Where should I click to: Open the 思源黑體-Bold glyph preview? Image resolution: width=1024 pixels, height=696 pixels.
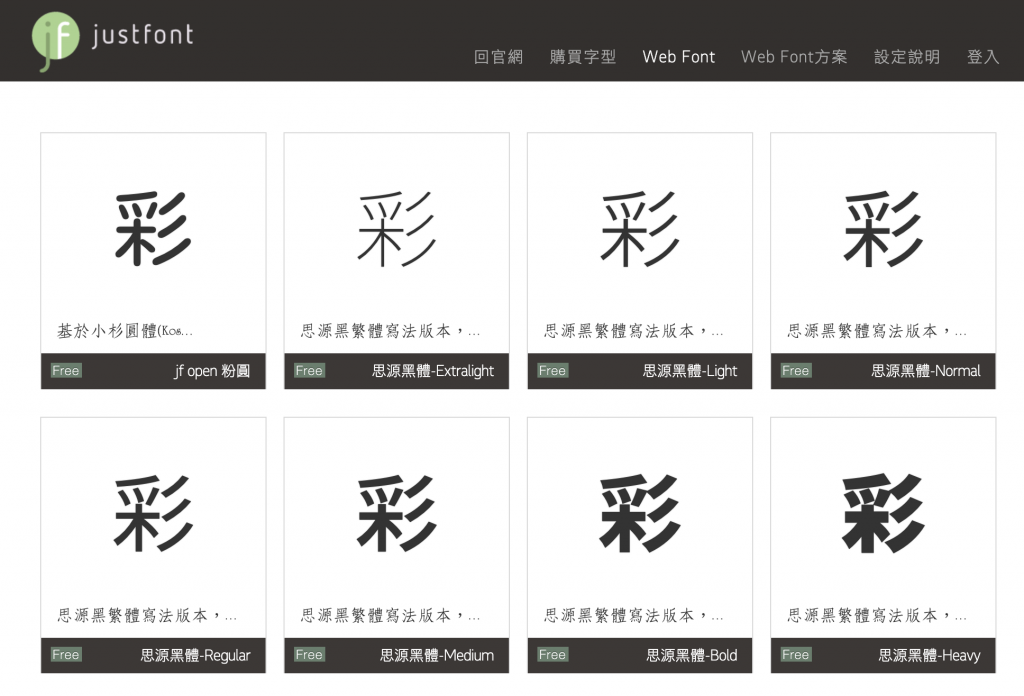(640, 513)
